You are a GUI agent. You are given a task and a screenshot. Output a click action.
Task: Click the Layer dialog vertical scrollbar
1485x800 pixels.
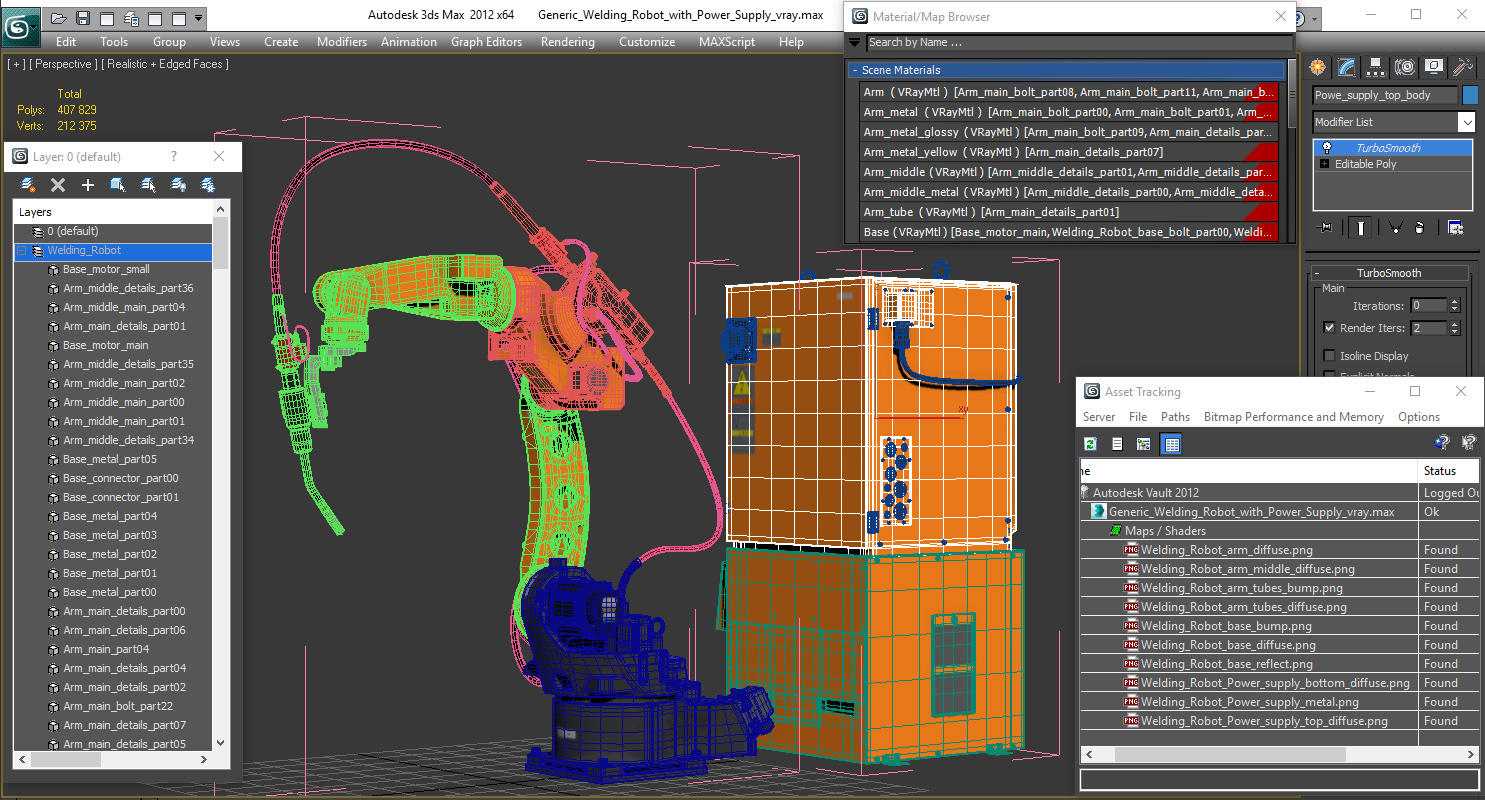(221, 475)
